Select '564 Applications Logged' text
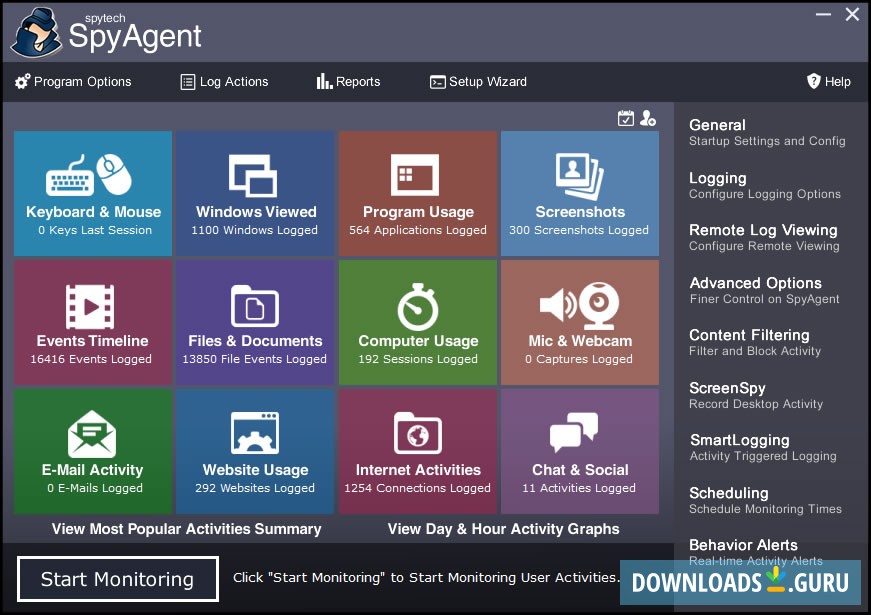871x615 pixels. [418, 230]
